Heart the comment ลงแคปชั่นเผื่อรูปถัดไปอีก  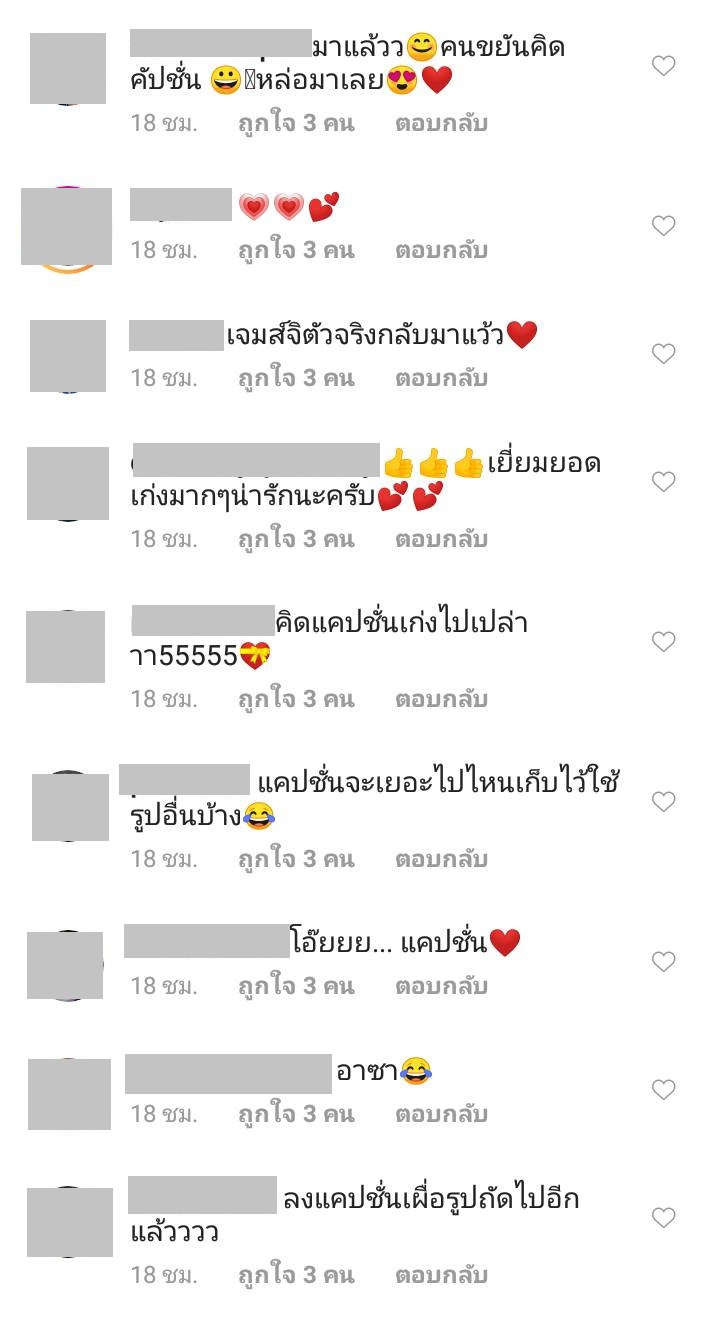pos(664,1218)
